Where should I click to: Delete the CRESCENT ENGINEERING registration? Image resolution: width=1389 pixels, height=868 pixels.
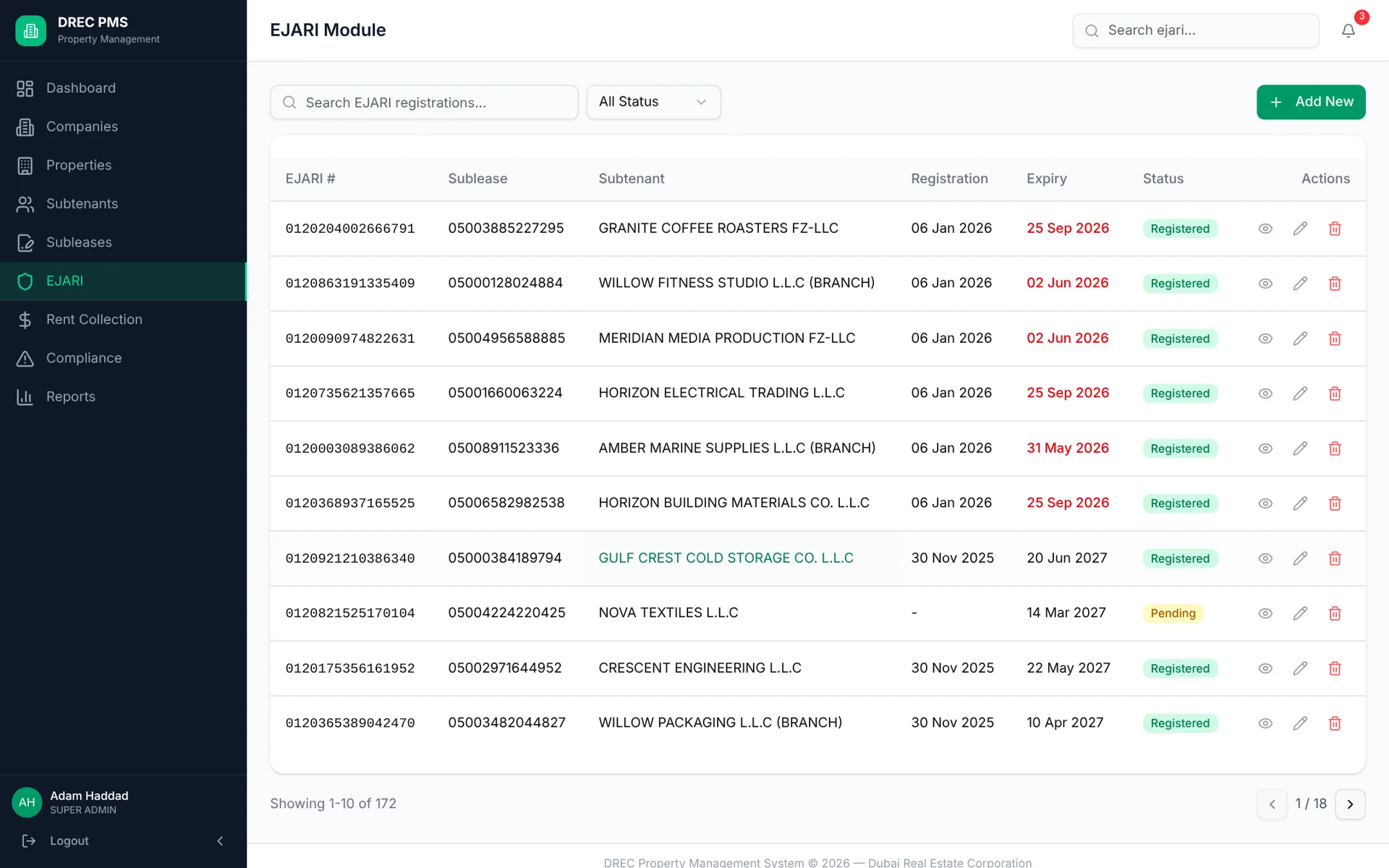(x=1335, y=668)
